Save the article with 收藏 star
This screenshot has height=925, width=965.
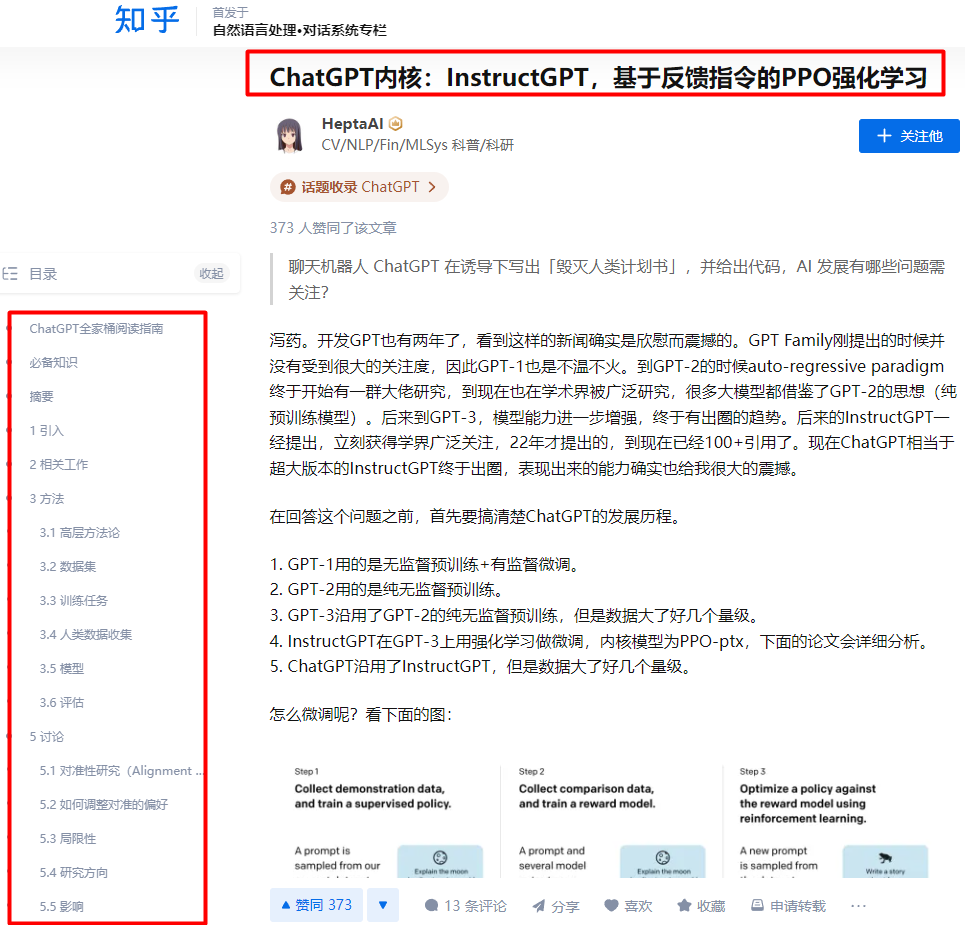coord(701,906)
